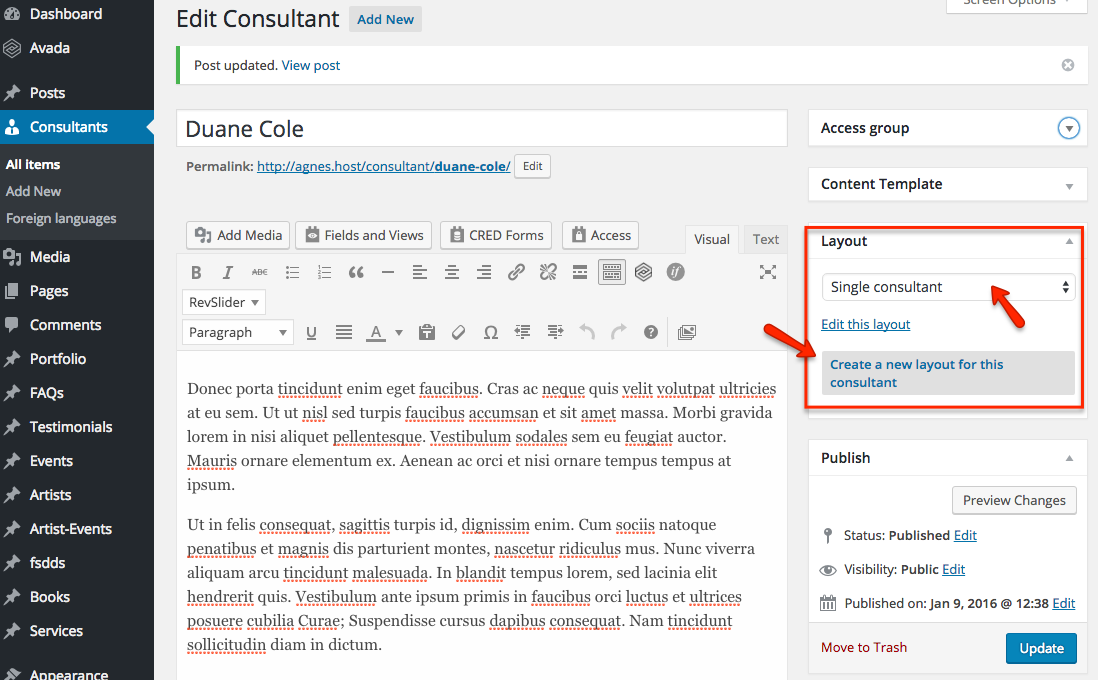Toggle bold formatting in the editor
The image size is (1098, 680).
pyautogui.click(x=196, y=272)
